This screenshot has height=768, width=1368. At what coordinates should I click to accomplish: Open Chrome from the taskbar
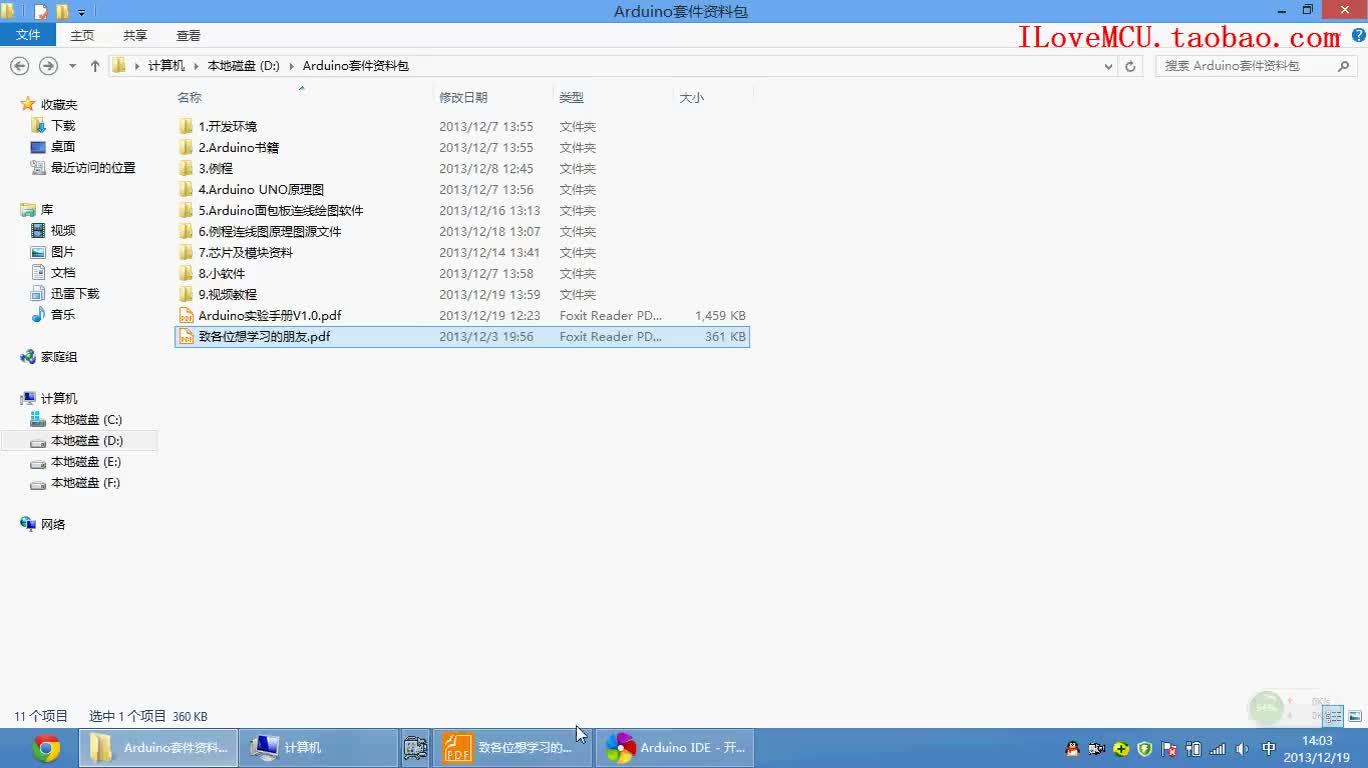click(46, 747)
